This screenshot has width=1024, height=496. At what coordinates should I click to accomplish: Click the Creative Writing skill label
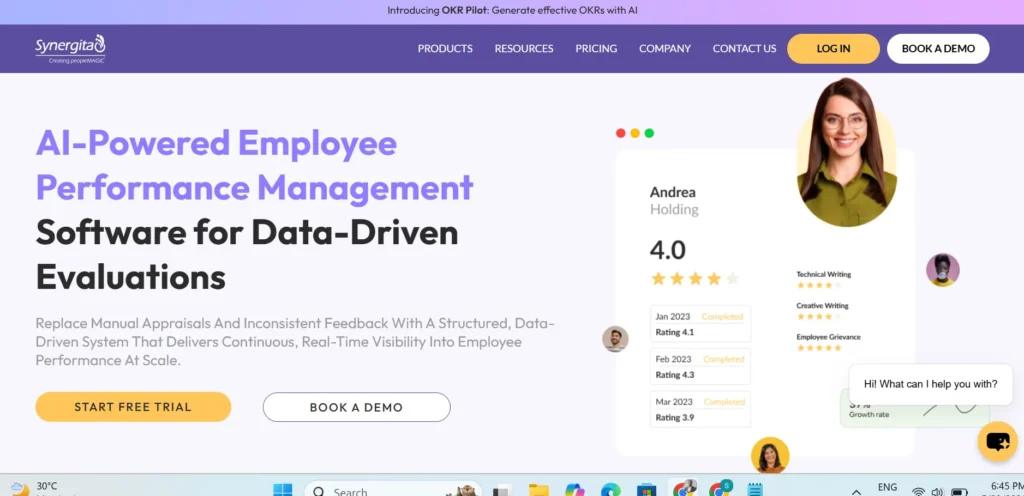coord(822,305)
